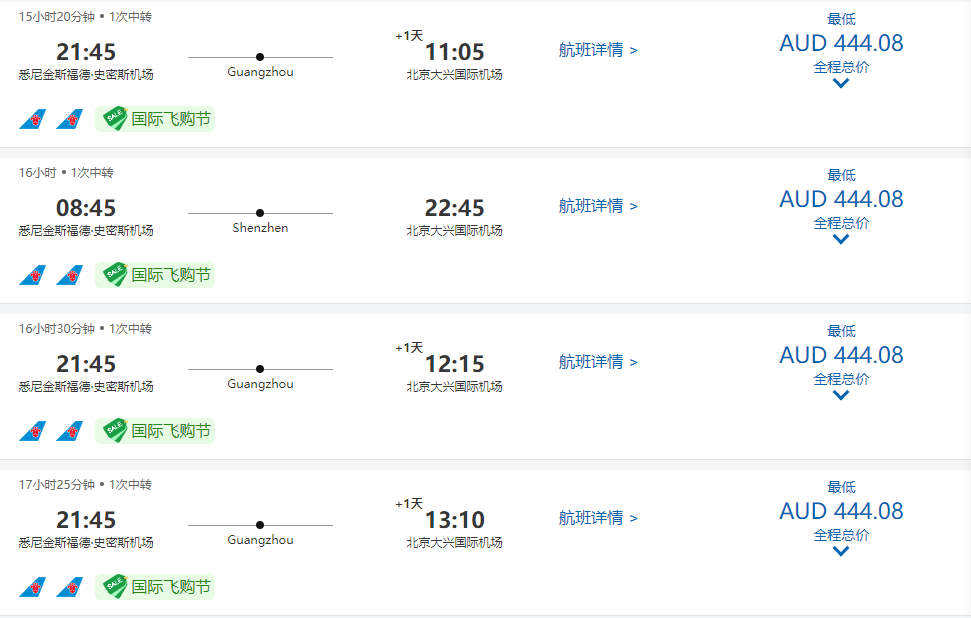Click second China Southern logo on 11:05 arrival flight

(69, 120)
